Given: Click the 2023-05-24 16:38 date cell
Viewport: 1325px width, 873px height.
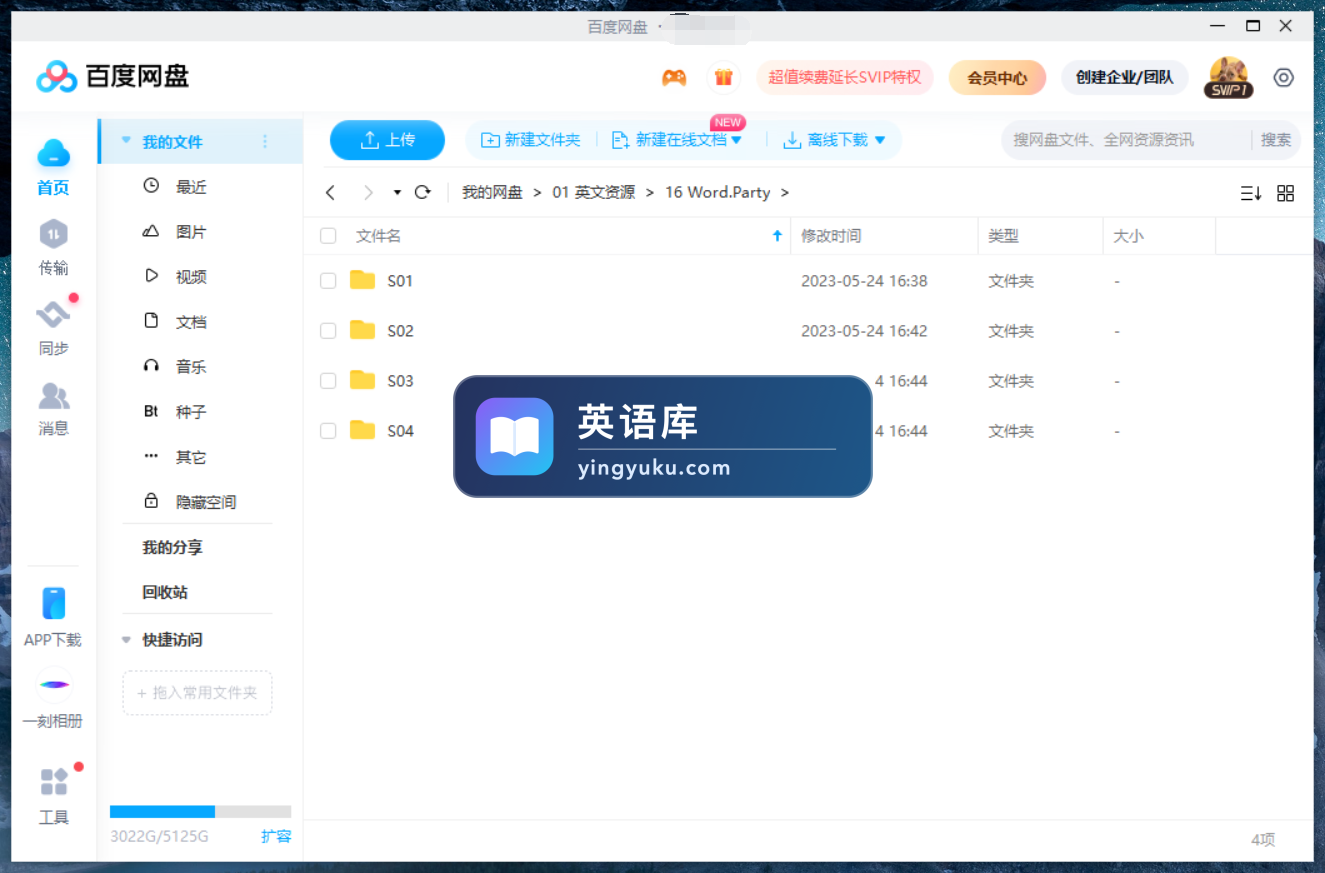Looking at the screenshot, I should point(864,281).
